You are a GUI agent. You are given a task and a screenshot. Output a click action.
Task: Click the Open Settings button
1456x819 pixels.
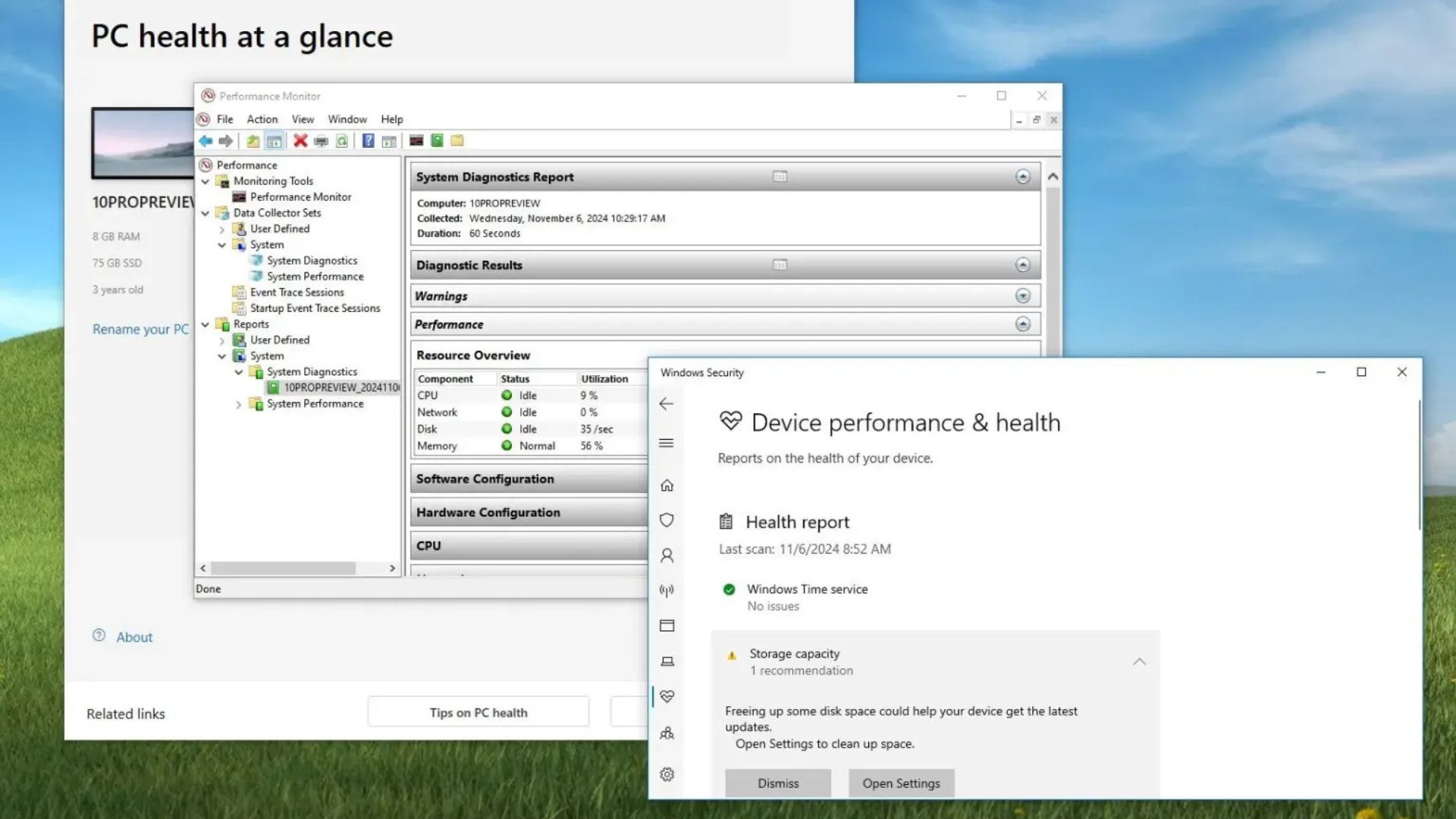pyautogui.click(x=901, y=783)
